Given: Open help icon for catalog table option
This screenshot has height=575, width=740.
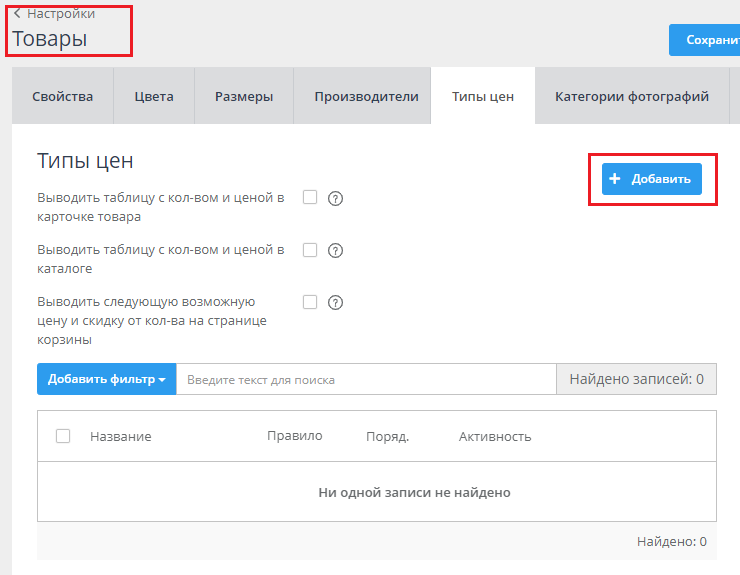Looking at the screenshot, I should click(x=336, y=250).
